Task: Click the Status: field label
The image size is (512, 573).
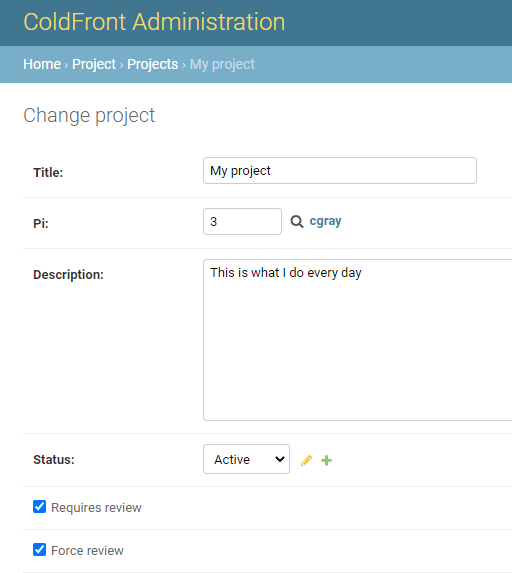Action: [x=54, y=460]
